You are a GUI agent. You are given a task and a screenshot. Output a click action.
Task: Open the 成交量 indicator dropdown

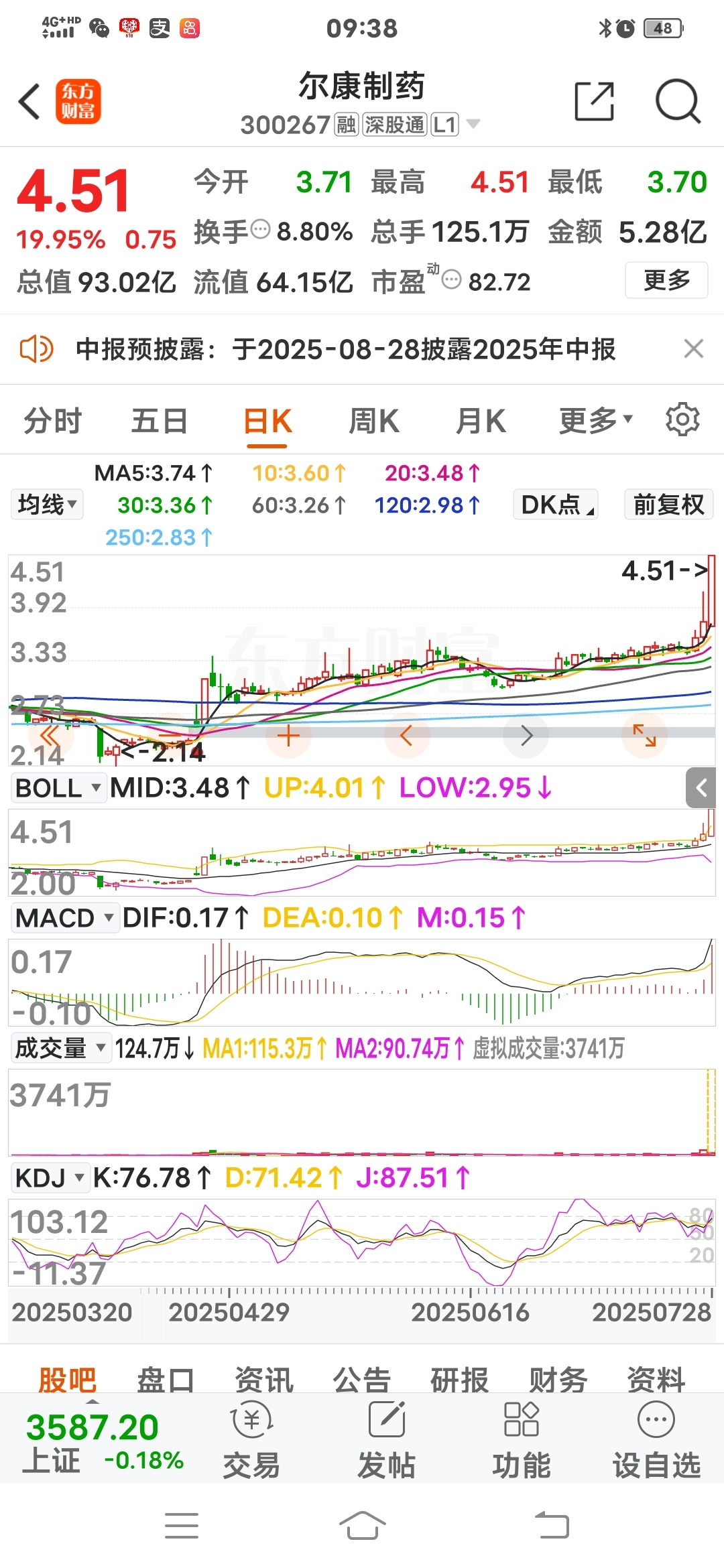point(60,1048)
